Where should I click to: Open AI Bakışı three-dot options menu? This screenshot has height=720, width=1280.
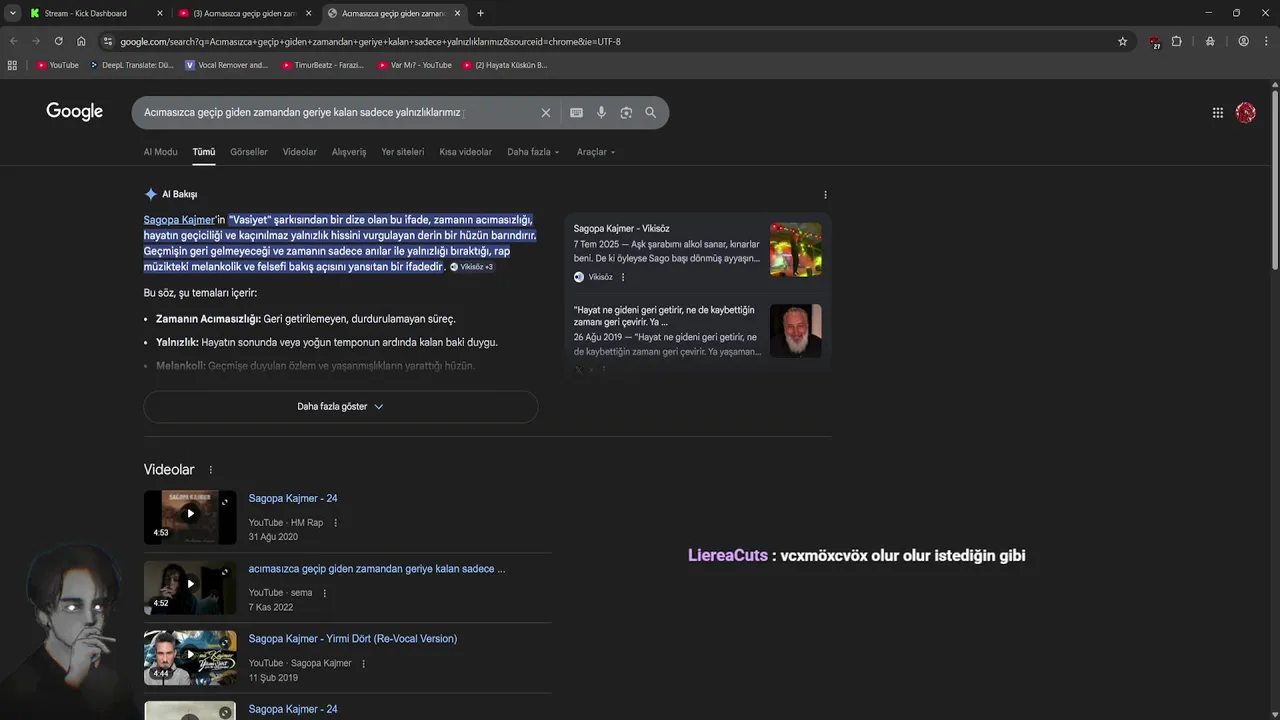click(825, 195)
